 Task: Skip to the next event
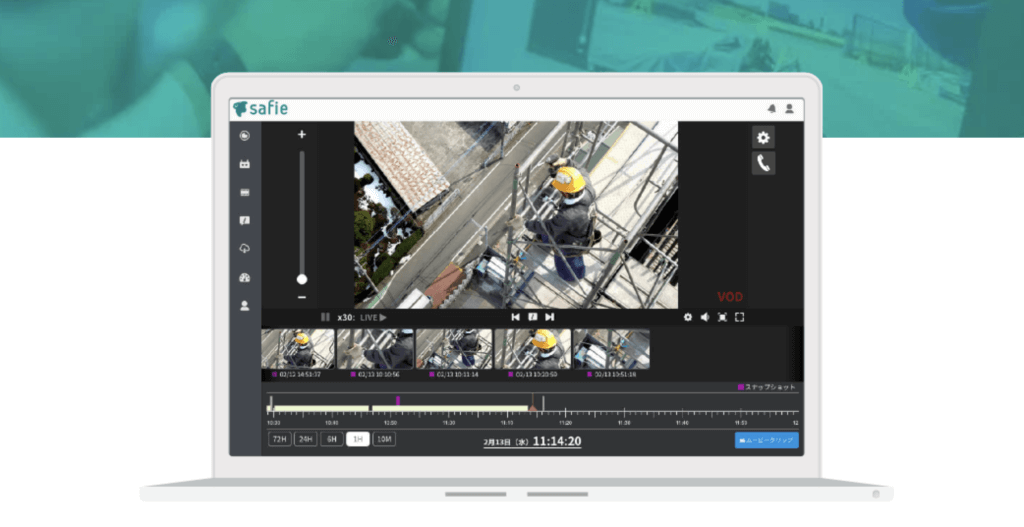point(550,317)
